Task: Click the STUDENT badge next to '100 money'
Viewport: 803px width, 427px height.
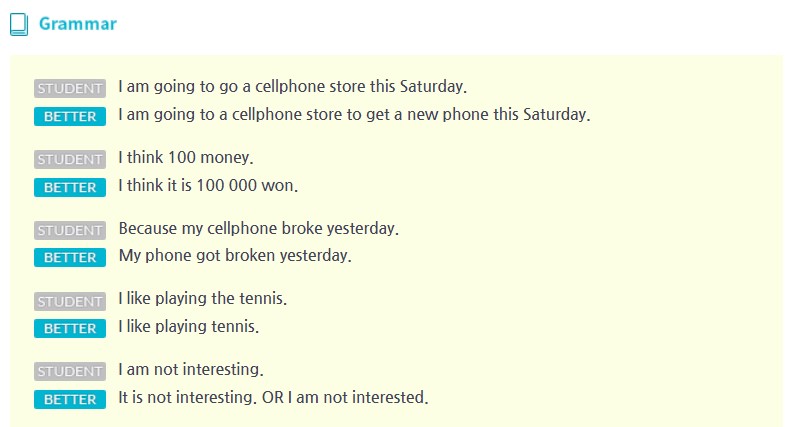Action: 70,159
